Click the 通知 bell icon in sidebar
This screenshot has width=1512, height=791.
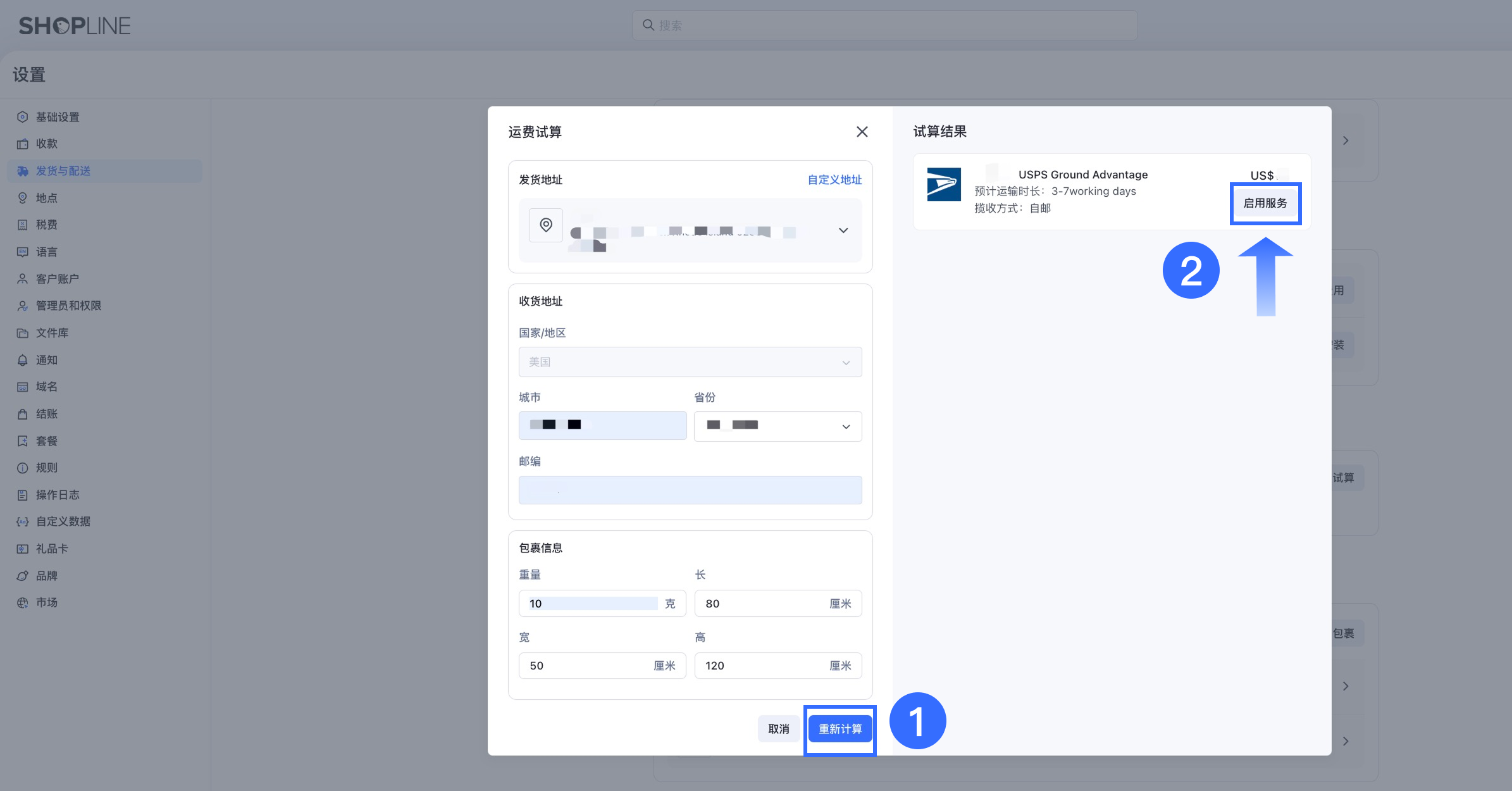pos(23,360)
